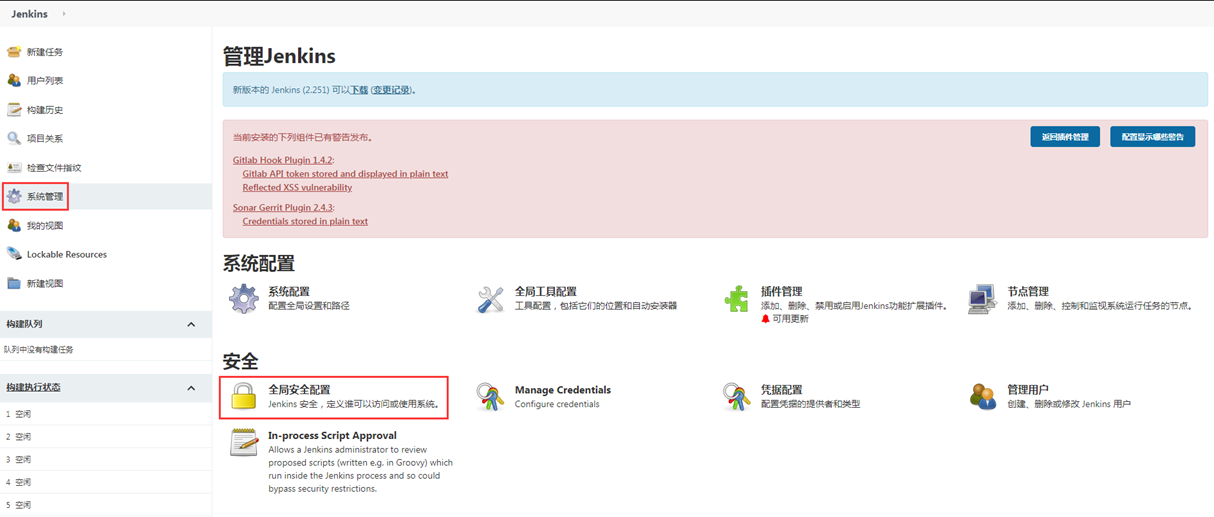Image resolution: width=1214 pixels, height=517 pixels.
Task: Click the 队列中没有构建任务 text
Action: [x=39, y=350]
